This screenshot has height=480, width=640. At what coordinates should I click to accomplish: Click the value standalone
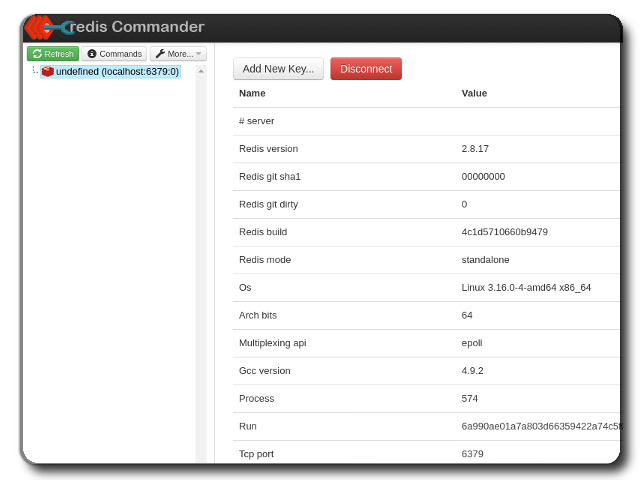pyautogui.click(x=485, y=260)
